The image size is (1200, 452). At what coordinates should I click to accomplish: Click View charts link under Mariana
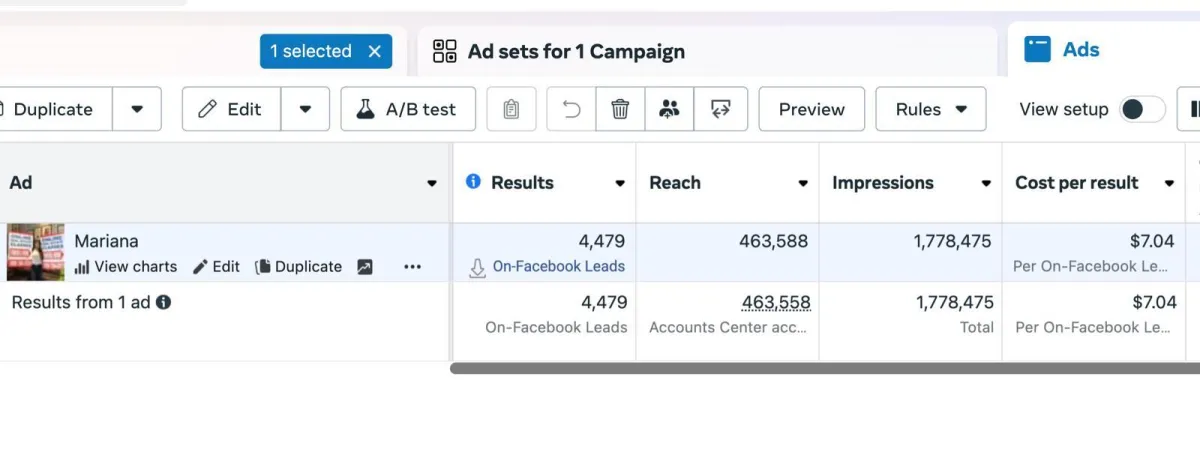pyautogui.click(x=126, y=267)
